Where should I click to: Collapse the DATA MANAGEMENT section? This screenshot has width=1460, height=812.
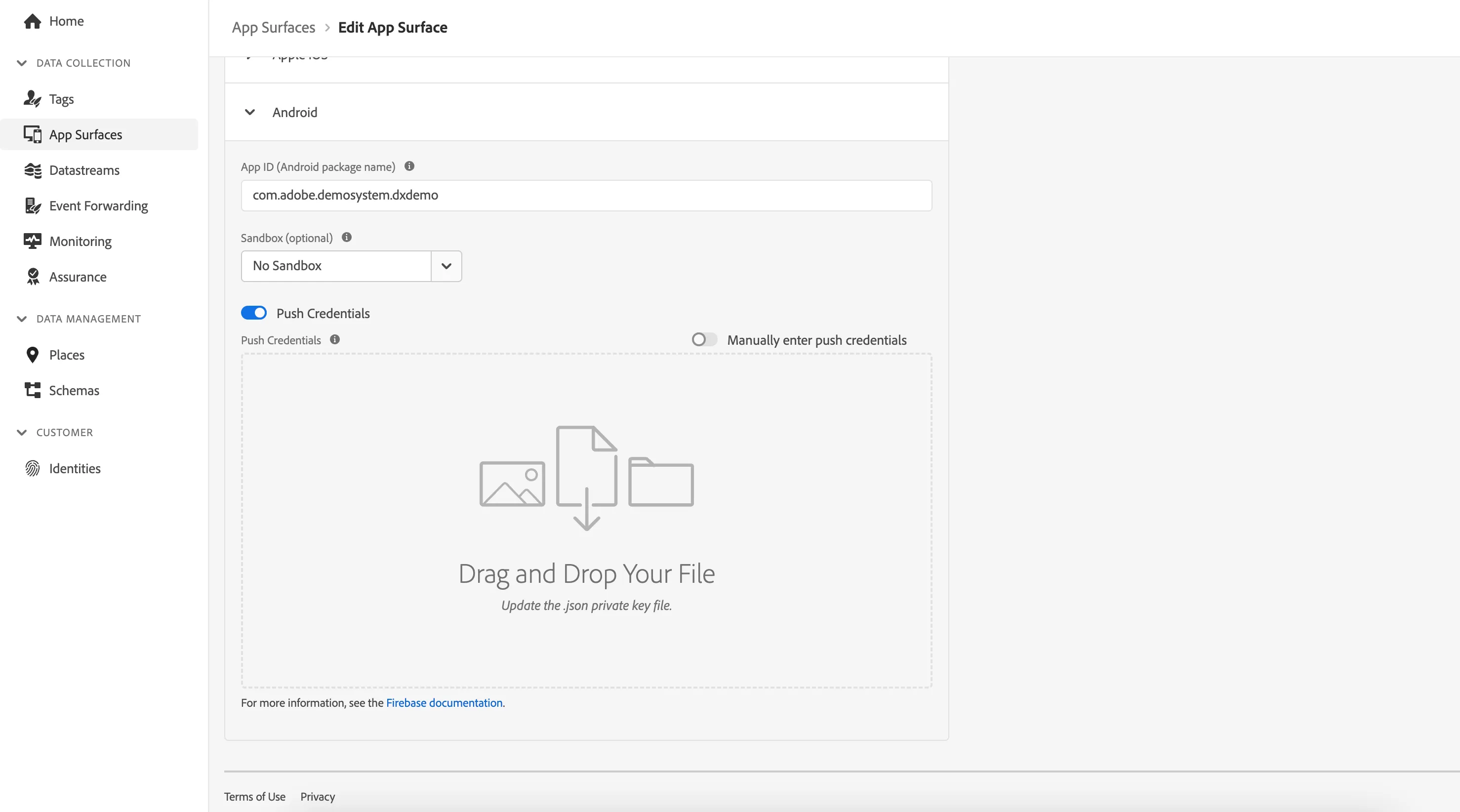click(x=22, y=319)
